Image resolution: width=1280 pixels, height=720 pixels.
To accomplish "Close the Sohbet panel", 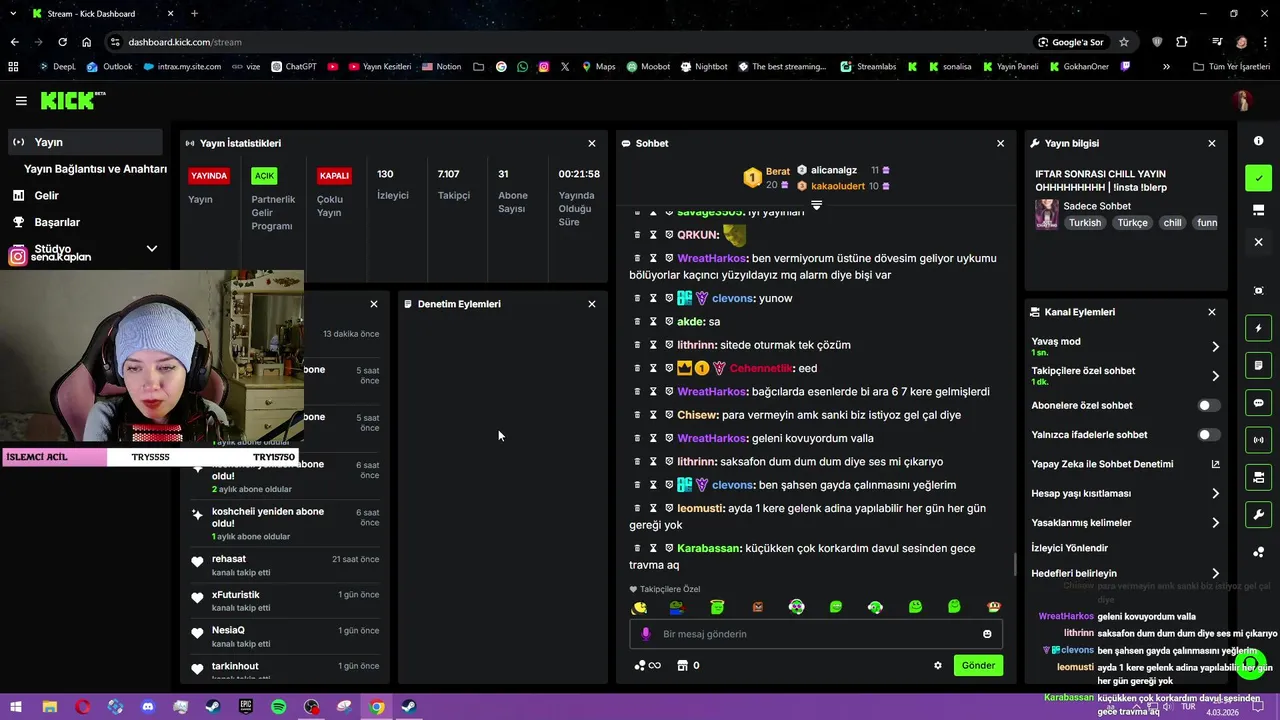I will pyautogui.click(x=1000, y=144).
